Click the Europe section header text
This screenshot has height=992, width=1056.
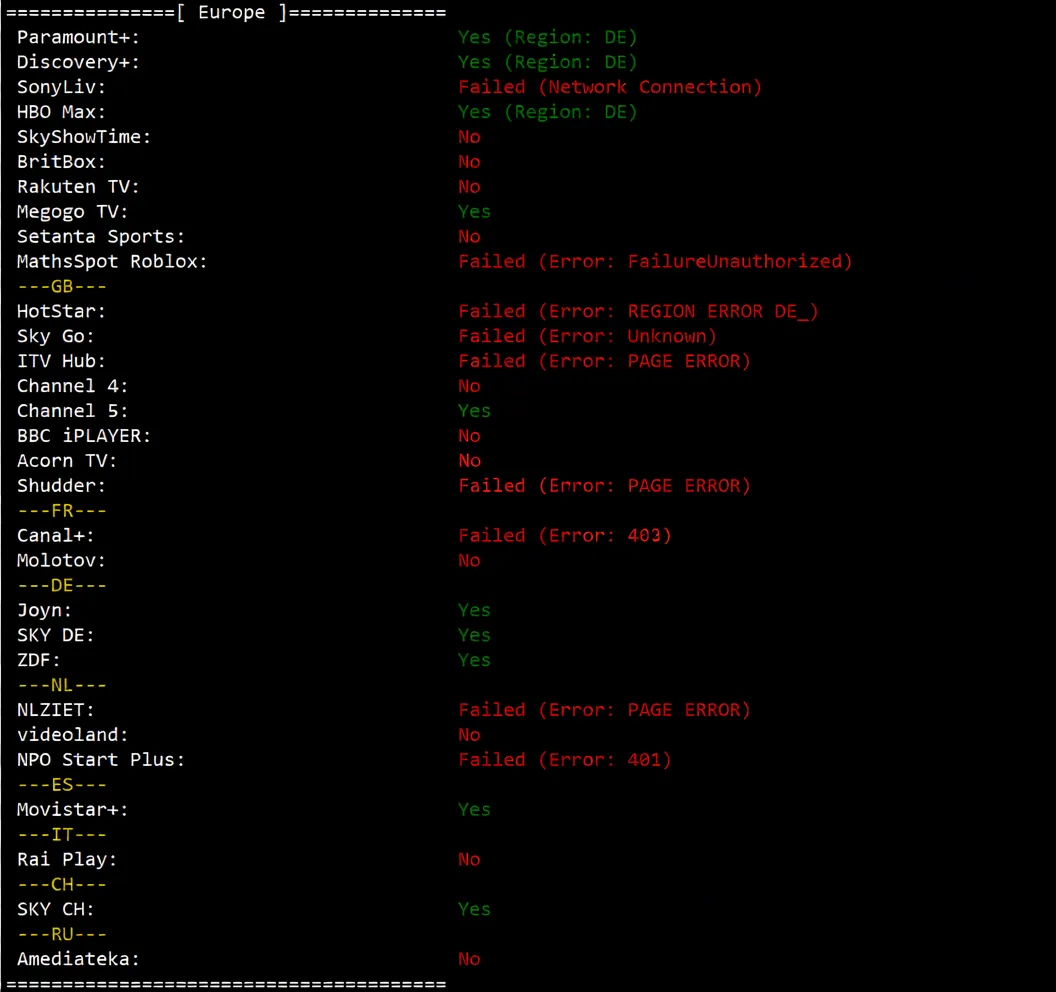[232, 12]
